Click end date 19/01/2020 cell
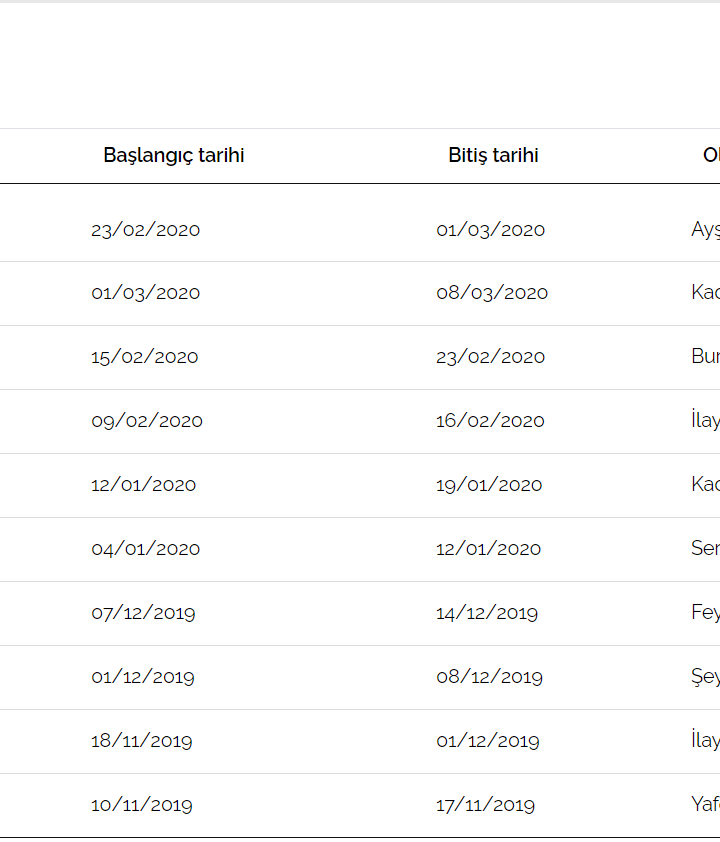 coord(489,485)
